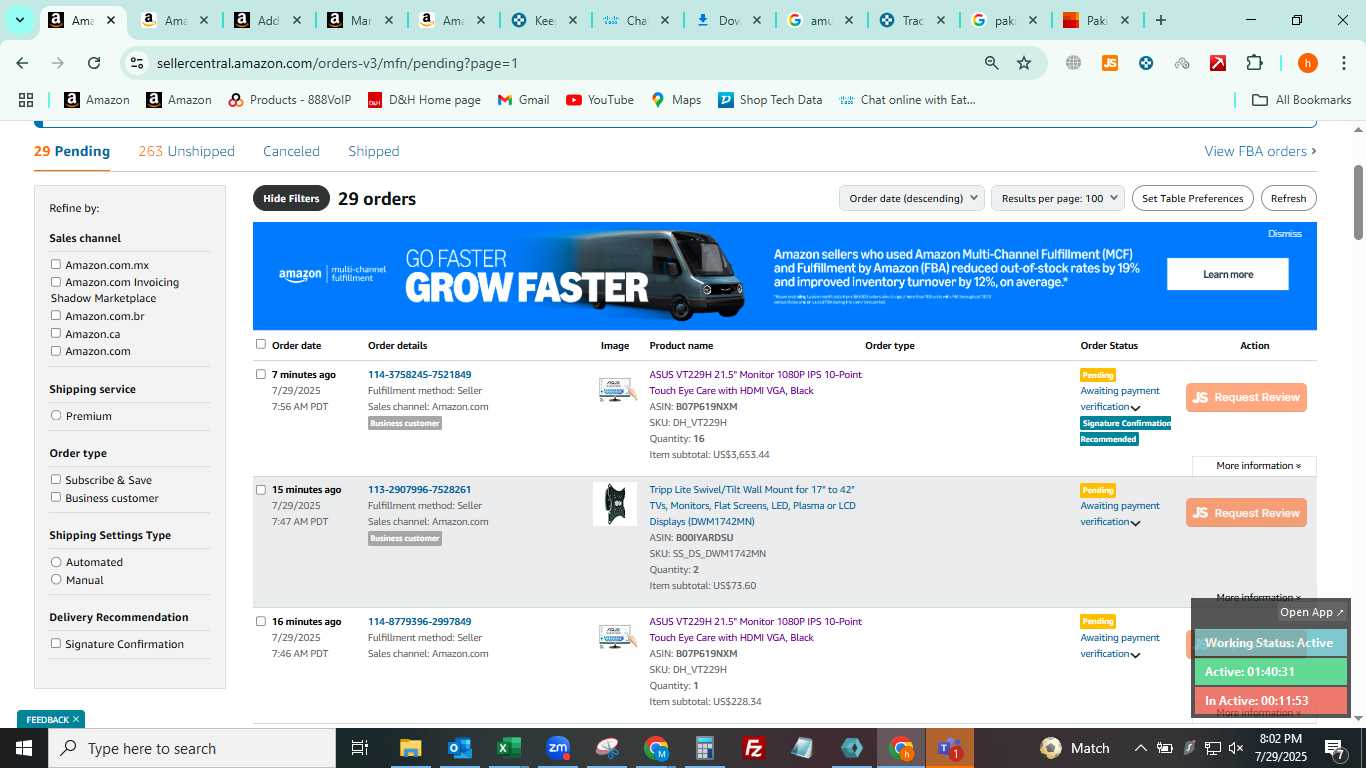Open Products - 888VoIP bookmark
Image resolution: width=1366 pixels, height=768 pixels.
pyautogui.click(x=289, y=100)
